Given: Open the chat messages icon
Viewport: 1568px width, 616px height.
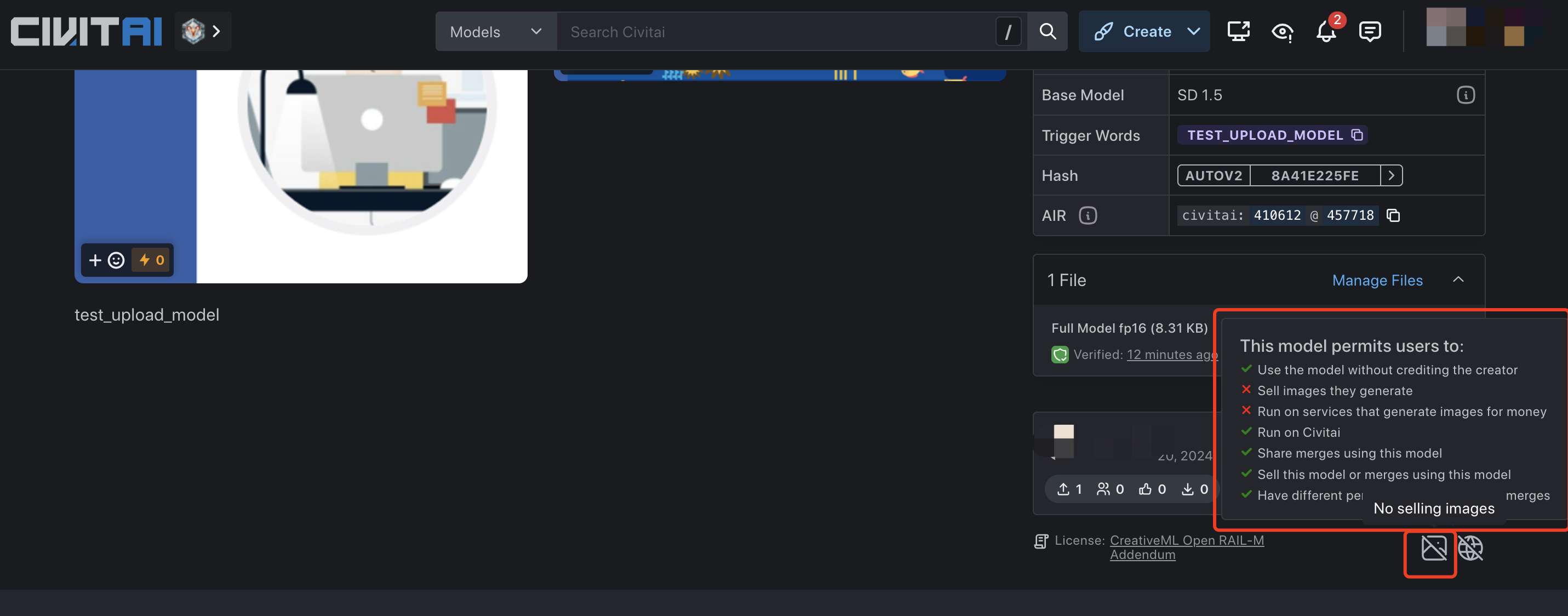Looking at the screenshot, I should click(x=1370, y=31).
